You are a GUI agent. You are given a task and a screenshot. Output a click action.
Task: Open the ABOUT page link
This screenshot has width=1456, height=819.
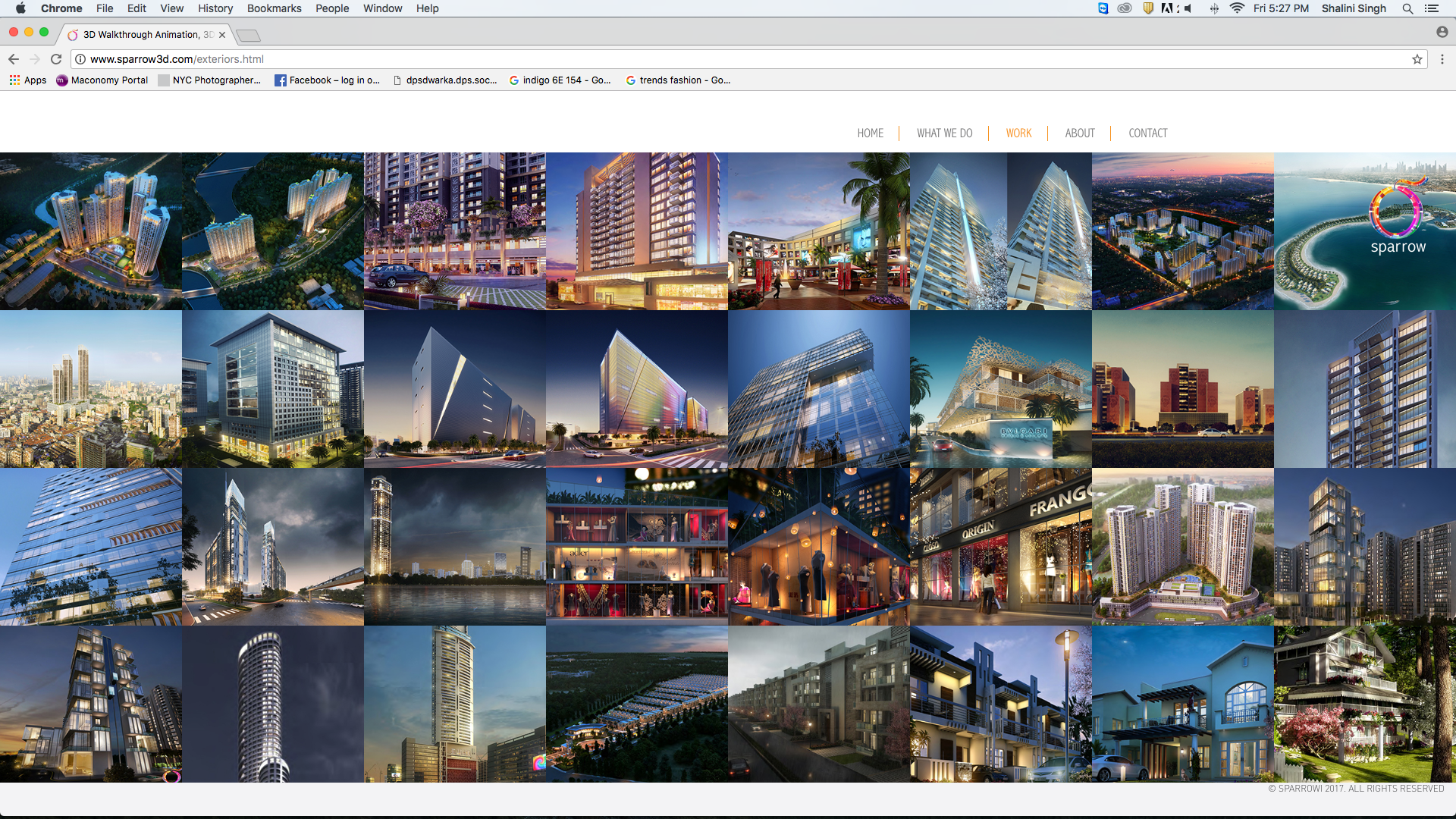[x=1079, y=133]
